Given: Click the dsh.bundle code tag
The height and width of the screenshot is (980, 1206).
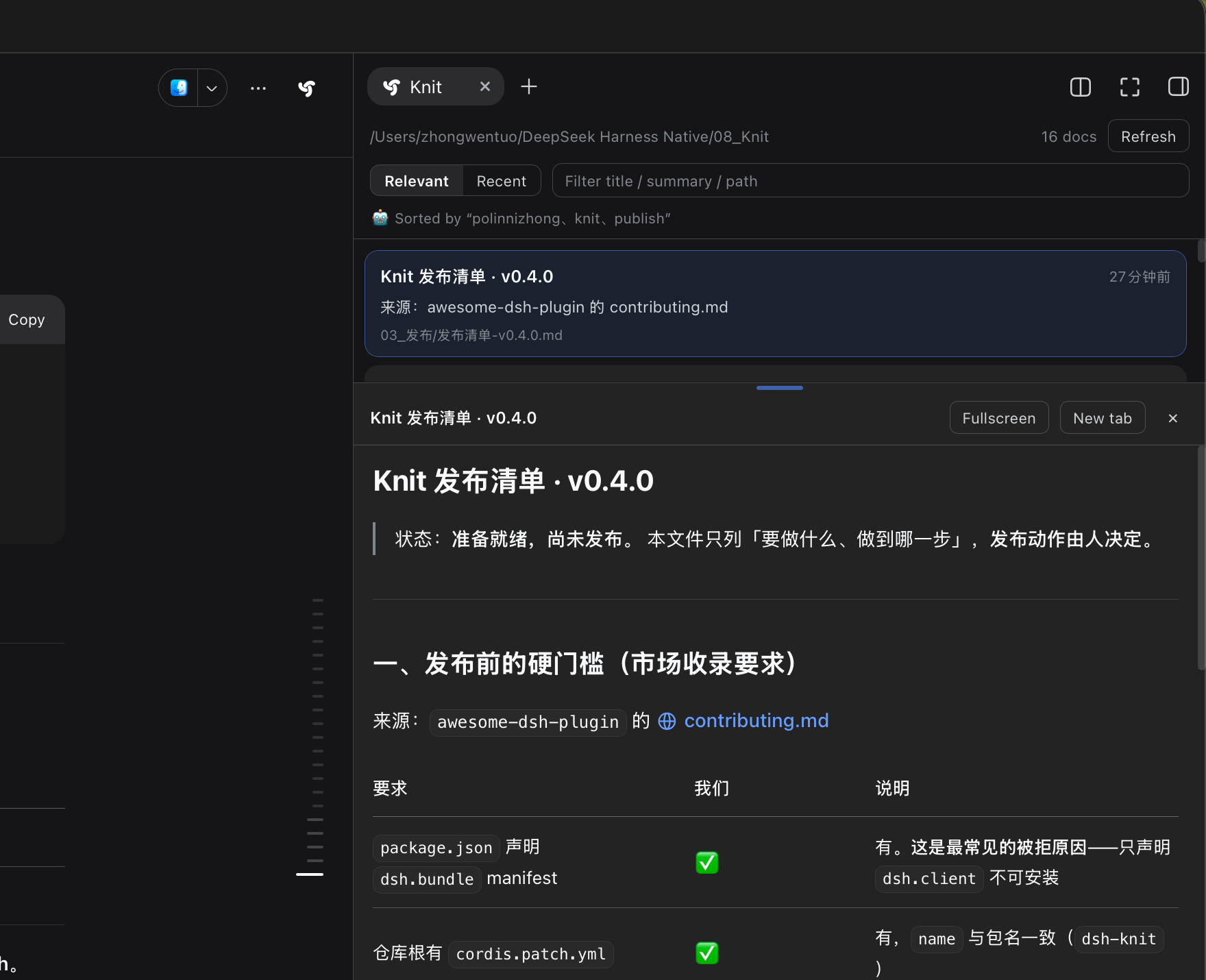Looking at the screenshot, I should [427, 879].
